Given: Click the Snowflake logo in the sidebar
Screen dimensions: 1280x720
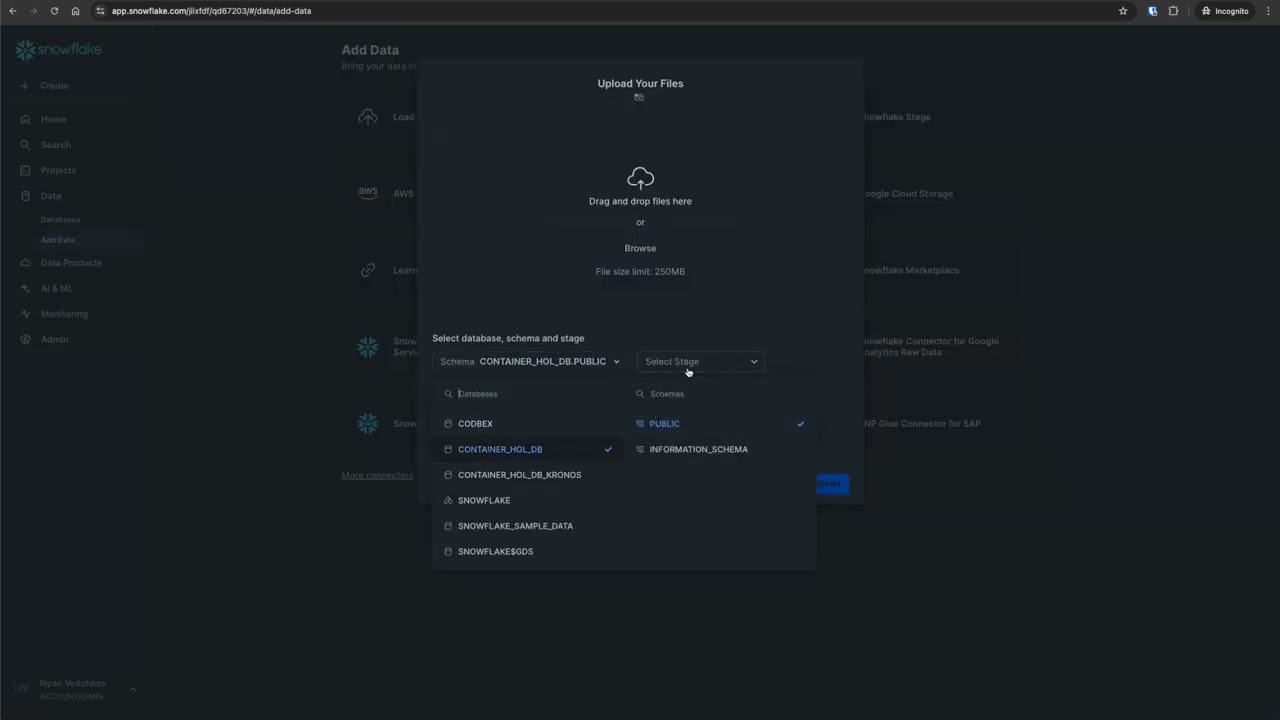Looking at the screenshot, I should (x=58, y=50).
